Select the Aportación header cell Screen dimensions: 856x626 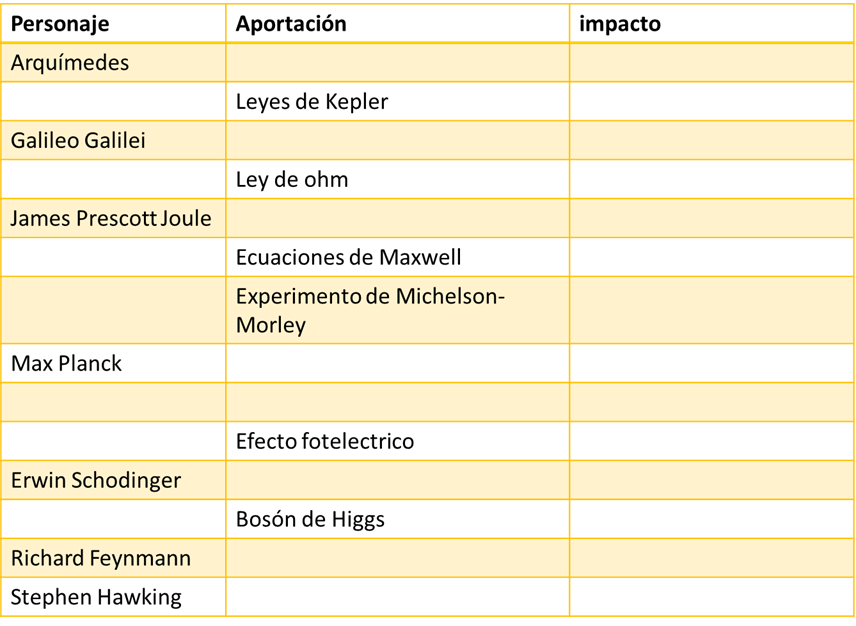291,24
